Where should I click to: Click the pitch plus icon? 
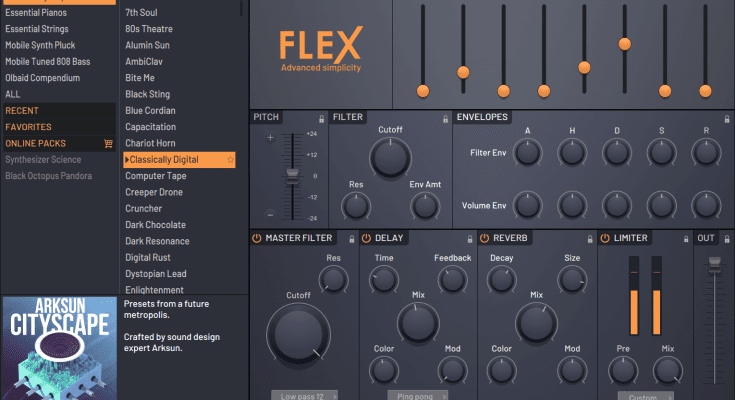pos(270,137)
